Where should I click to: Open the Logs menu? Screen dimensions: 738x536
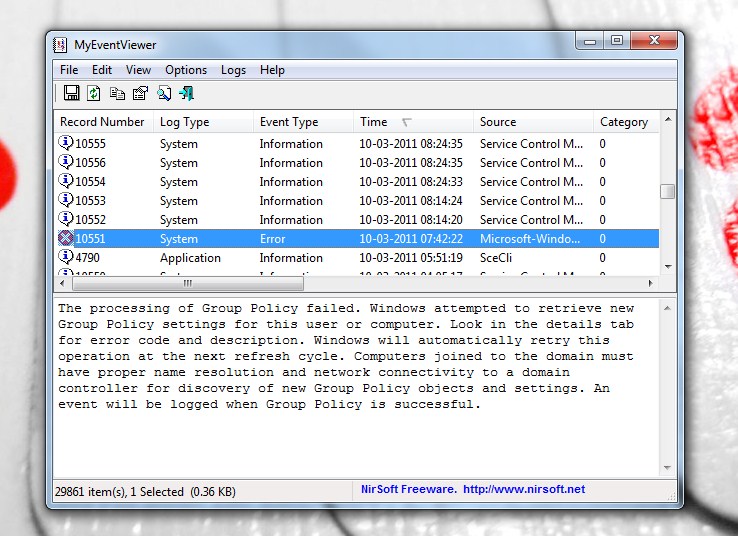(x=233, y=70)
